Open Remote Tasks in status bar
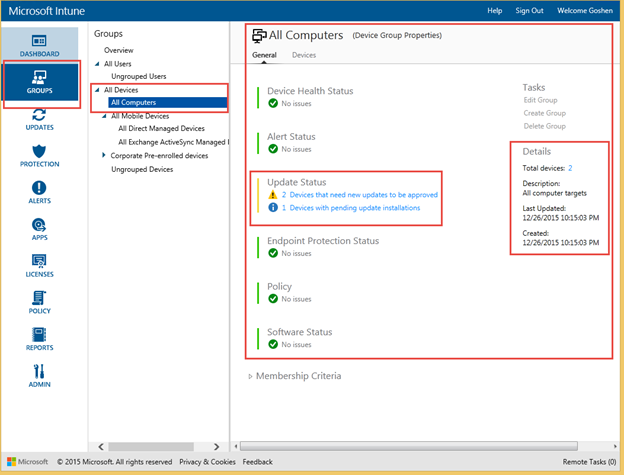624x475 pixels. pyautogui.click(x=589, y=462)
